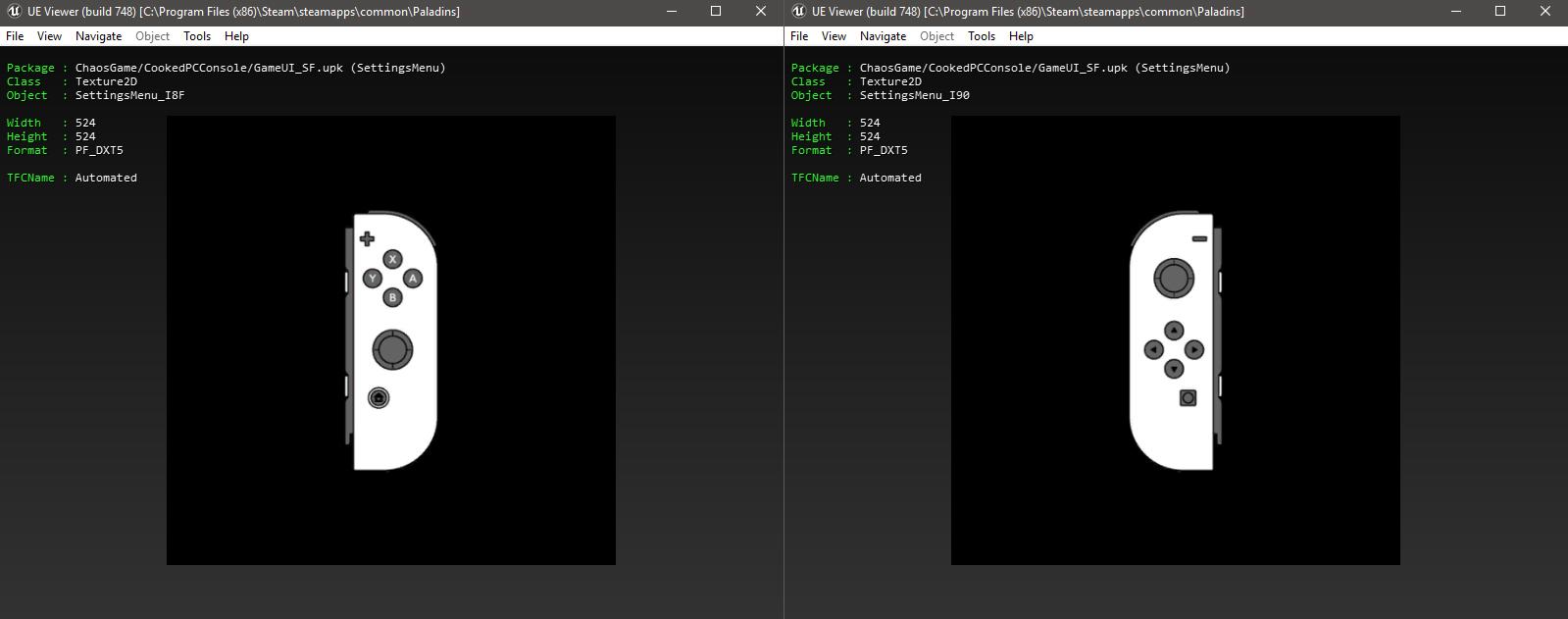Open File menu in the SettingsMenu_I8F window

pyautogui.click(x=15, y=36)
